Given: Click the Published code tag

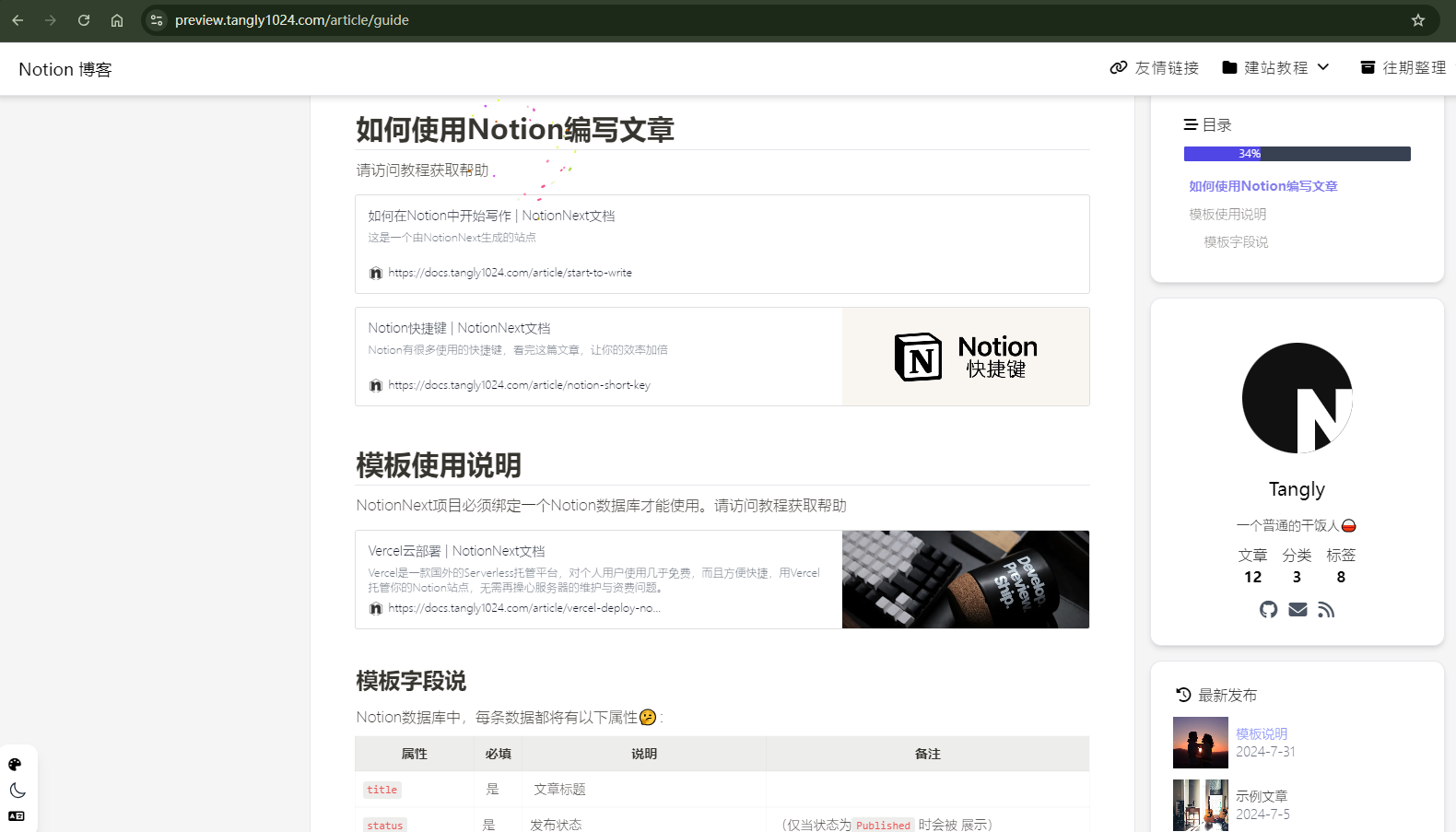Looking at the screenshot, I should (x=883, y=826).
